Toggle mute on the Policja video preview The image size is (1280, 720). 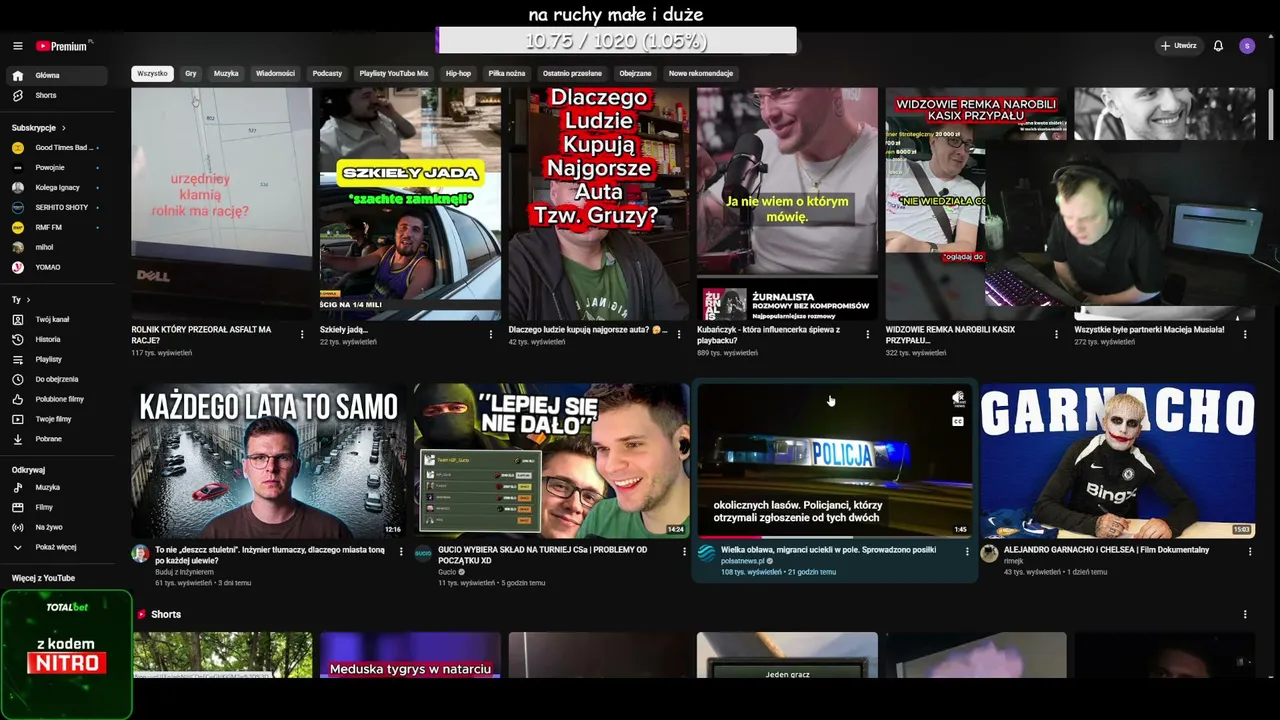point(958,399)
